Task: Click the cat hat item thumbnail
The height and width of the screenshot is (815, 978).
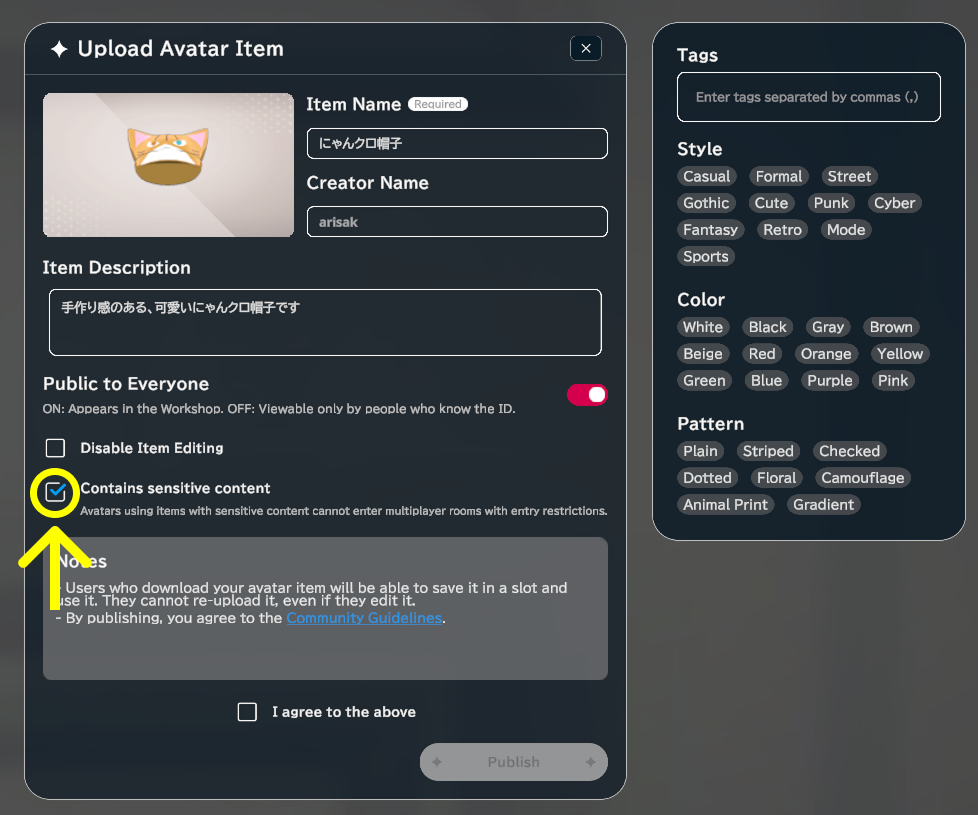Action: tap(168, 165)
